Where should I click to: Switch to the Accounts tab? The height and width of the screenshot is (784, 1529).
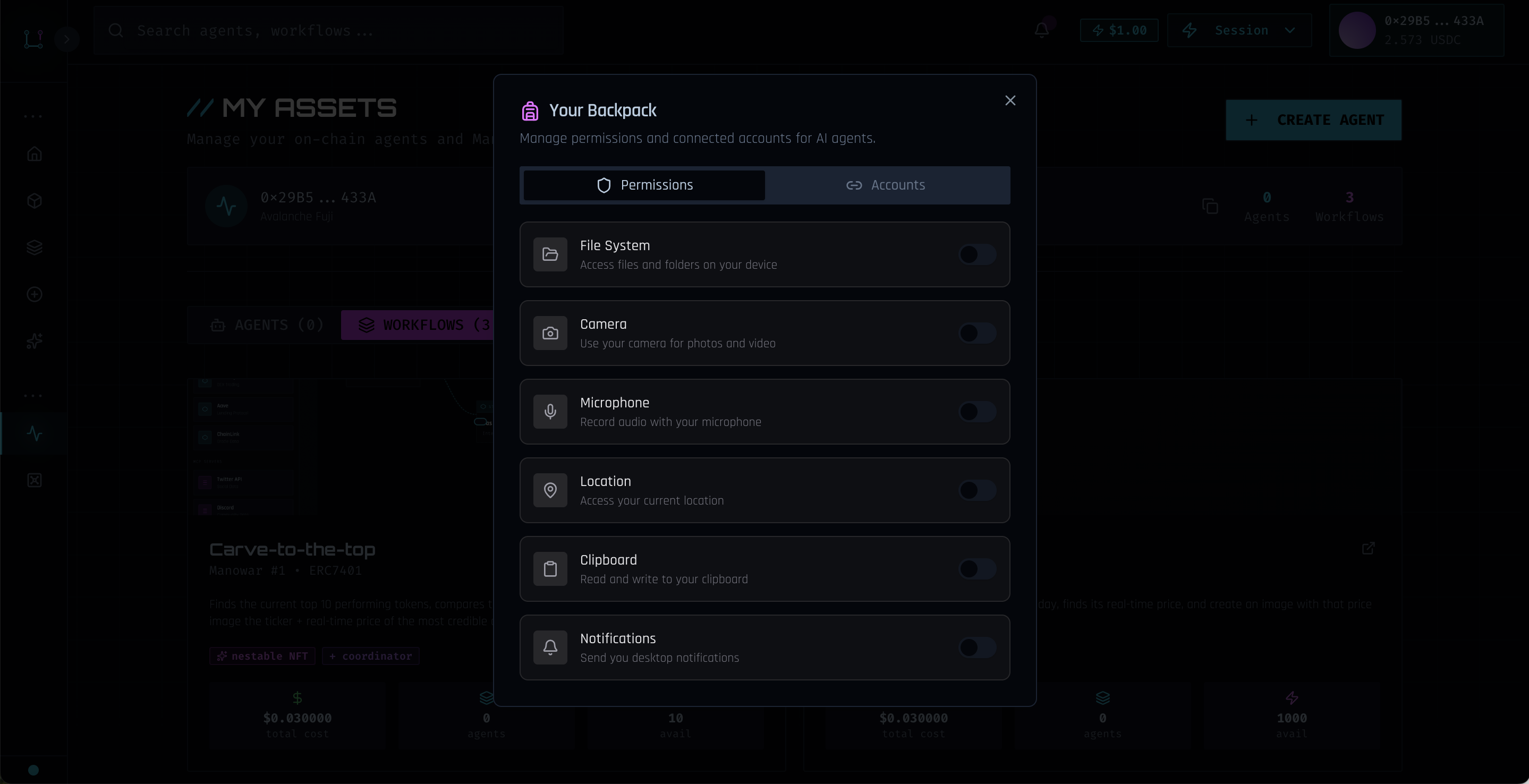pos(886,185)
